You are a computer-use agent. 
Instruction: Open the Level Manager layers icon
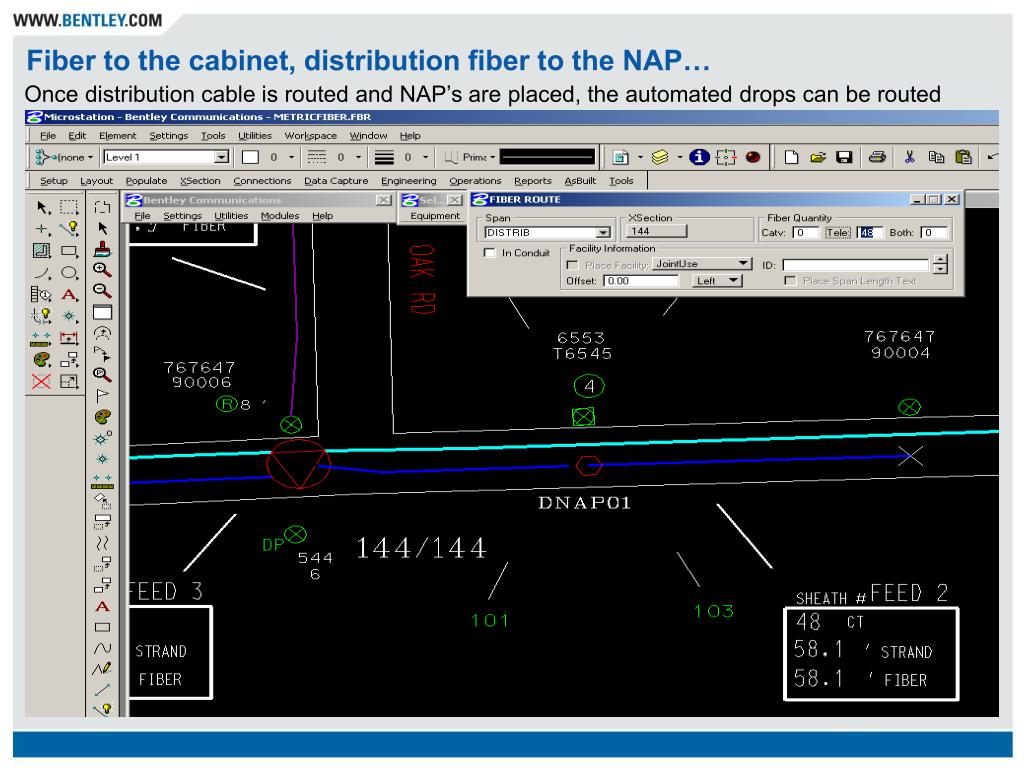click(x=660, y=157)
